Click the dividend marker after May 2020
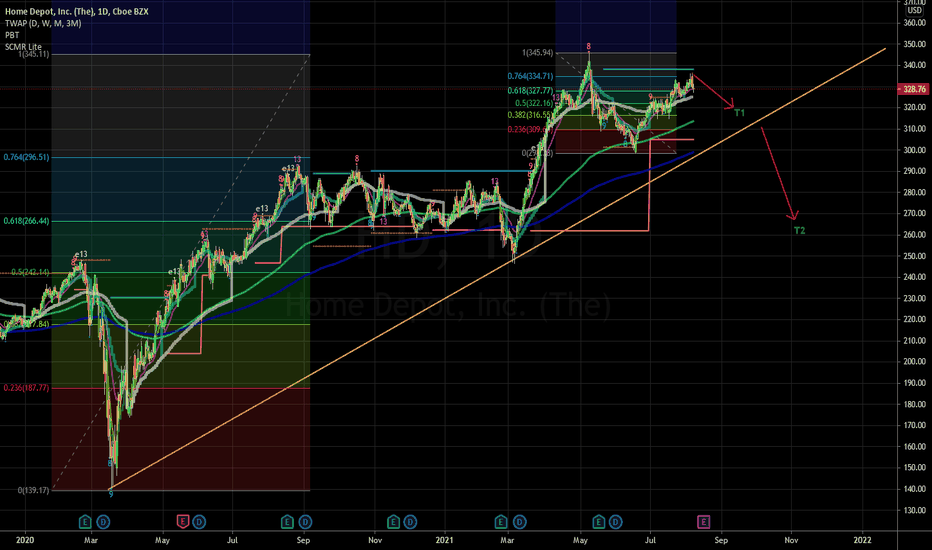 [199, 522]
